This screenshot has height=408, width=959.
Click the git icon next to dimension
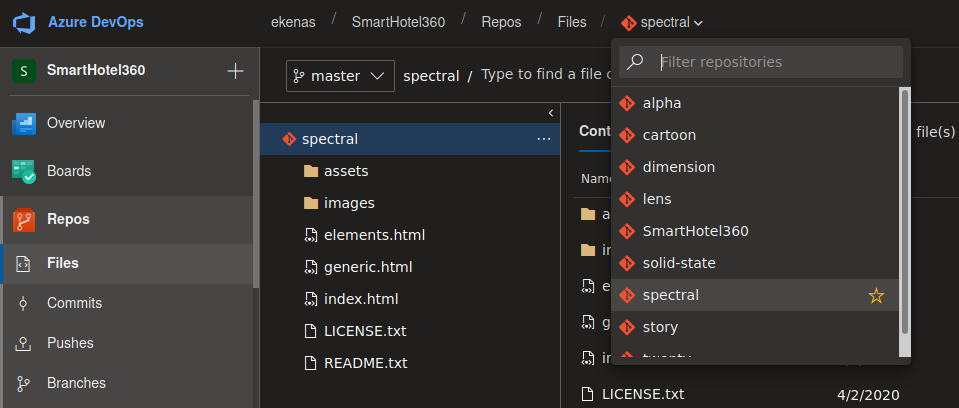(x=627, y=167)
